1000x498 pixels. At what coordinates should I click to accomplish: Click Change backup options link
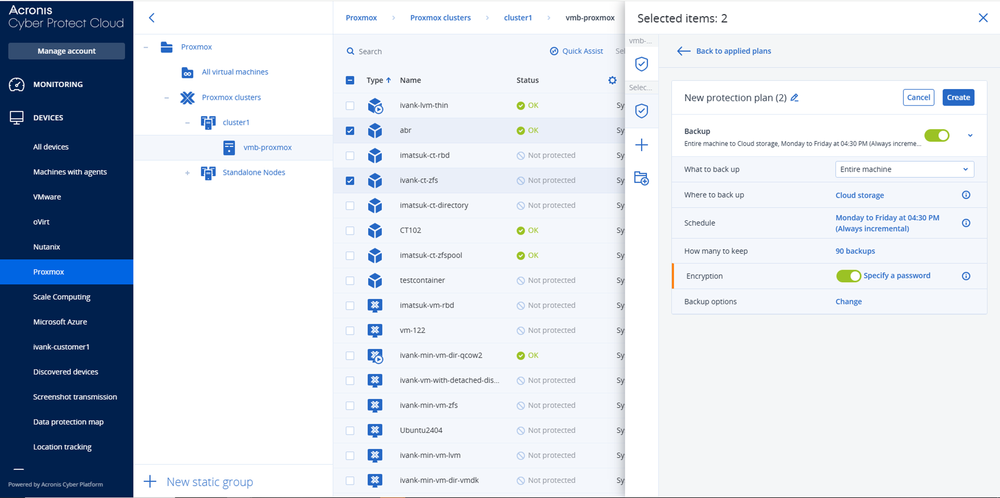coord(849,302)
